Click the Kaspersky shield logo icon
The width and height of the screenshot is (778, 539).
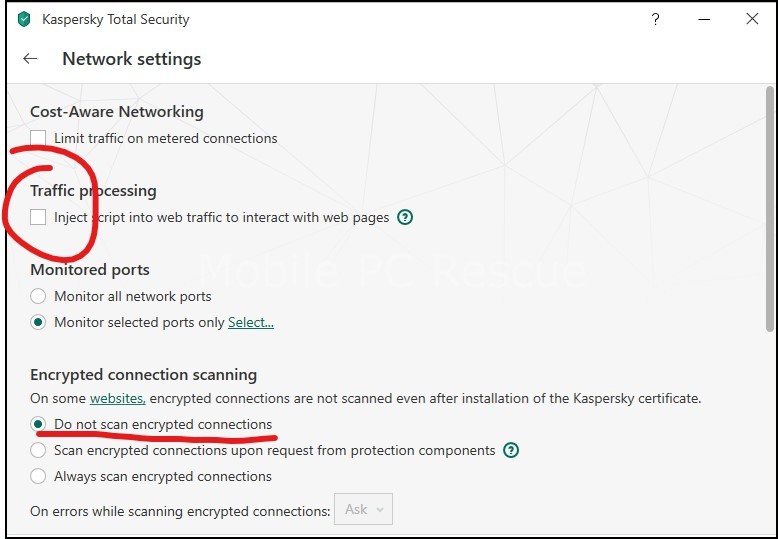[x=24, y=19]
